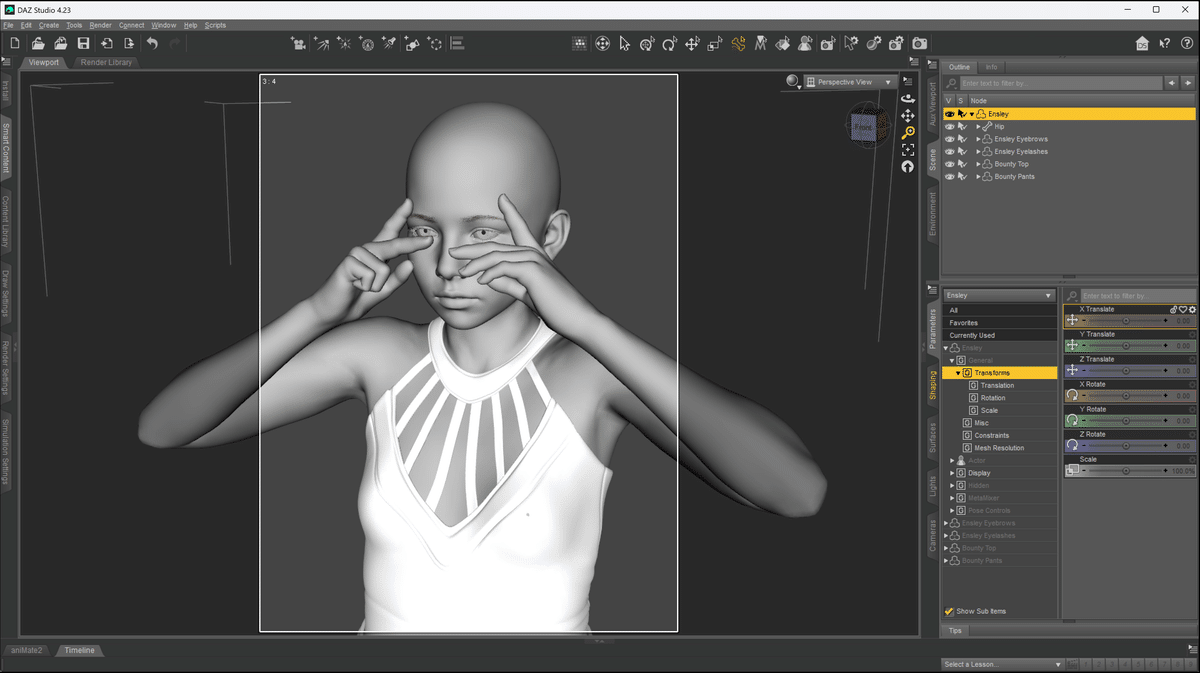This screenshot has width=1200, height=673.
Task: Click the viewport Pan control icon
Action: pyautogui.click(x=908, y=116)
